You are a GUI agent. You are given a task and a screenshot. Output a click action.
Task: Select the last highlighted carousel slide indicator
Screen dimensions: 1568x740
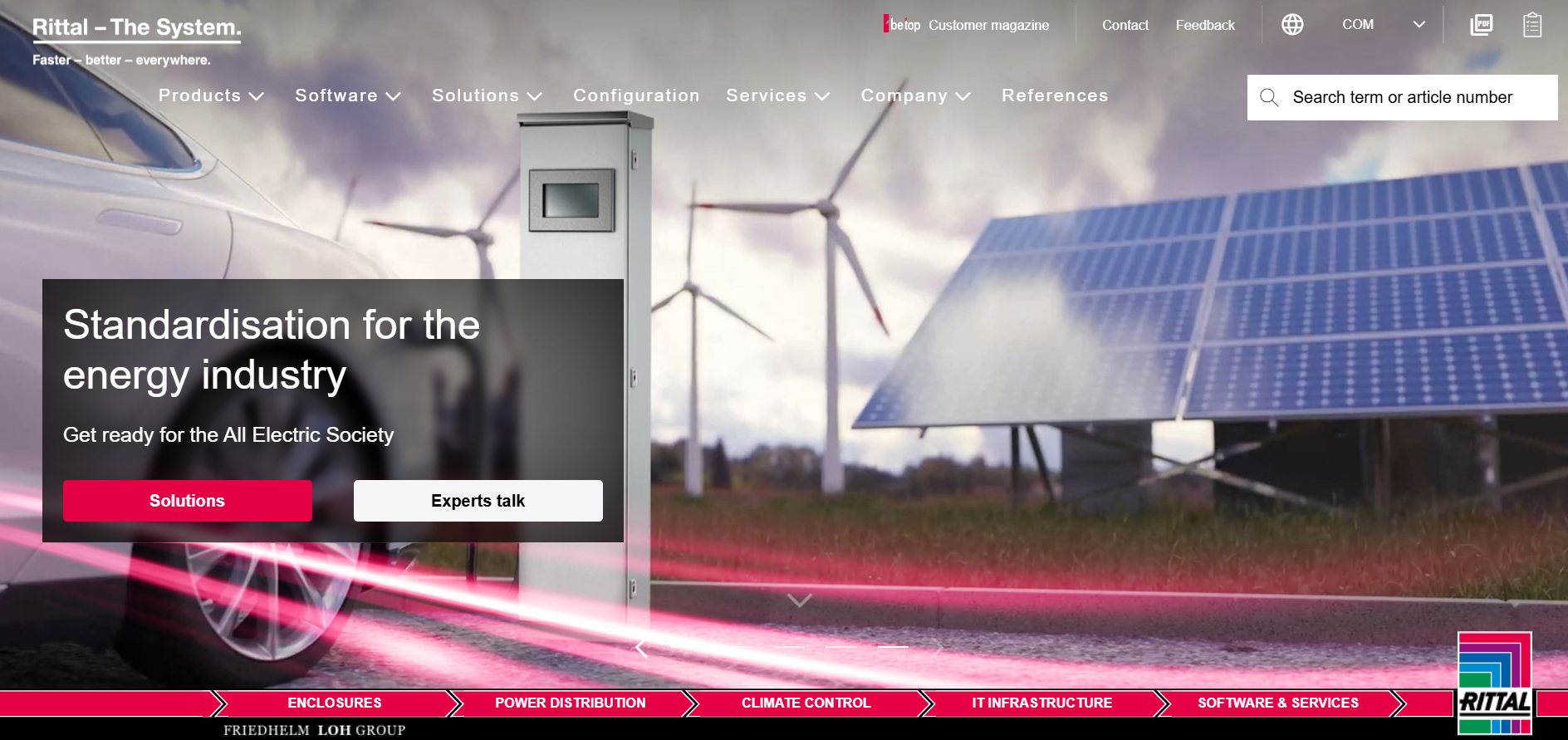click(x=893, y=647)
